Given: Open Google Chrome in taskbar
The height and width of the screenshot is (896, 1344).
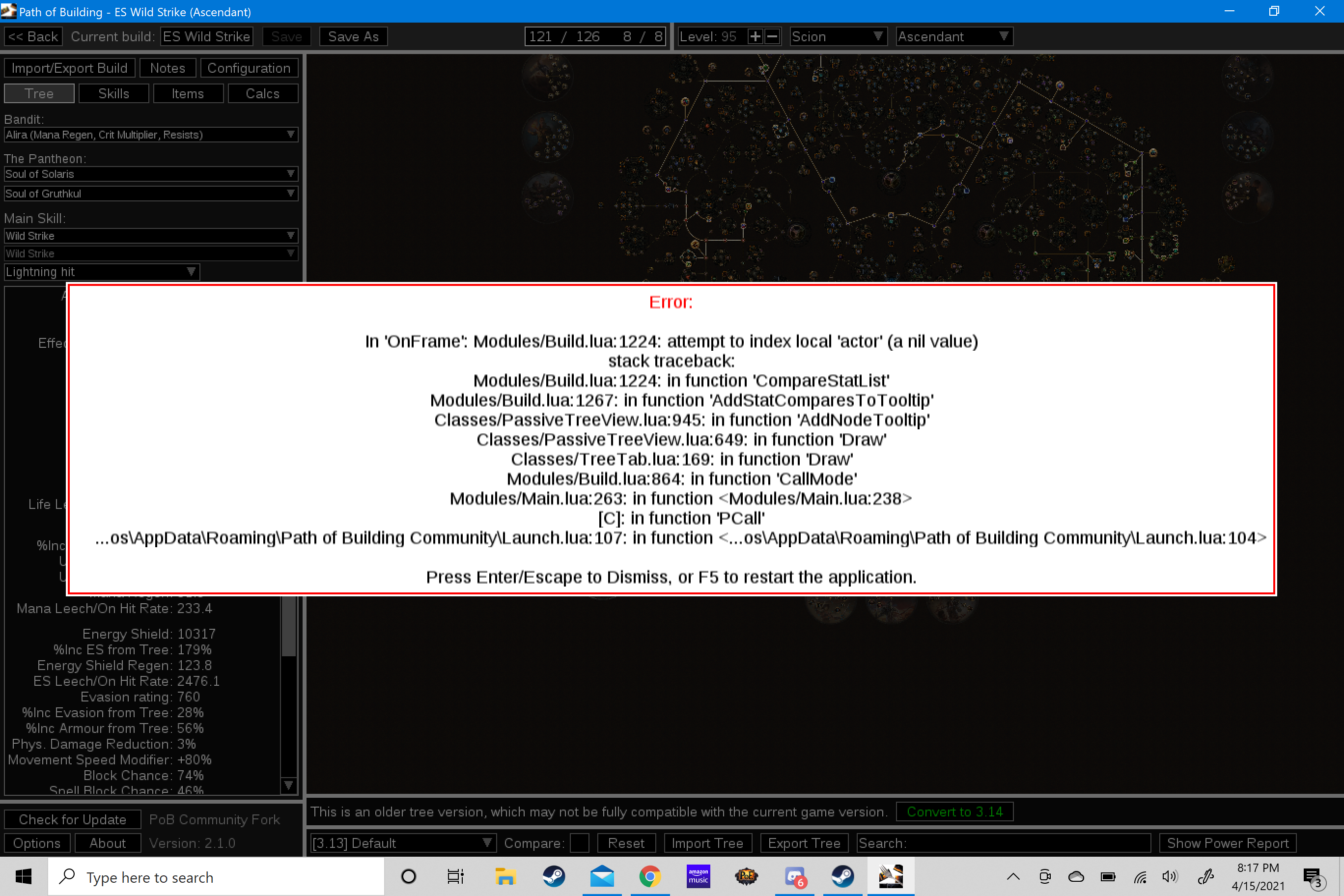Looking at the screenshot, I should click(650, 876).
